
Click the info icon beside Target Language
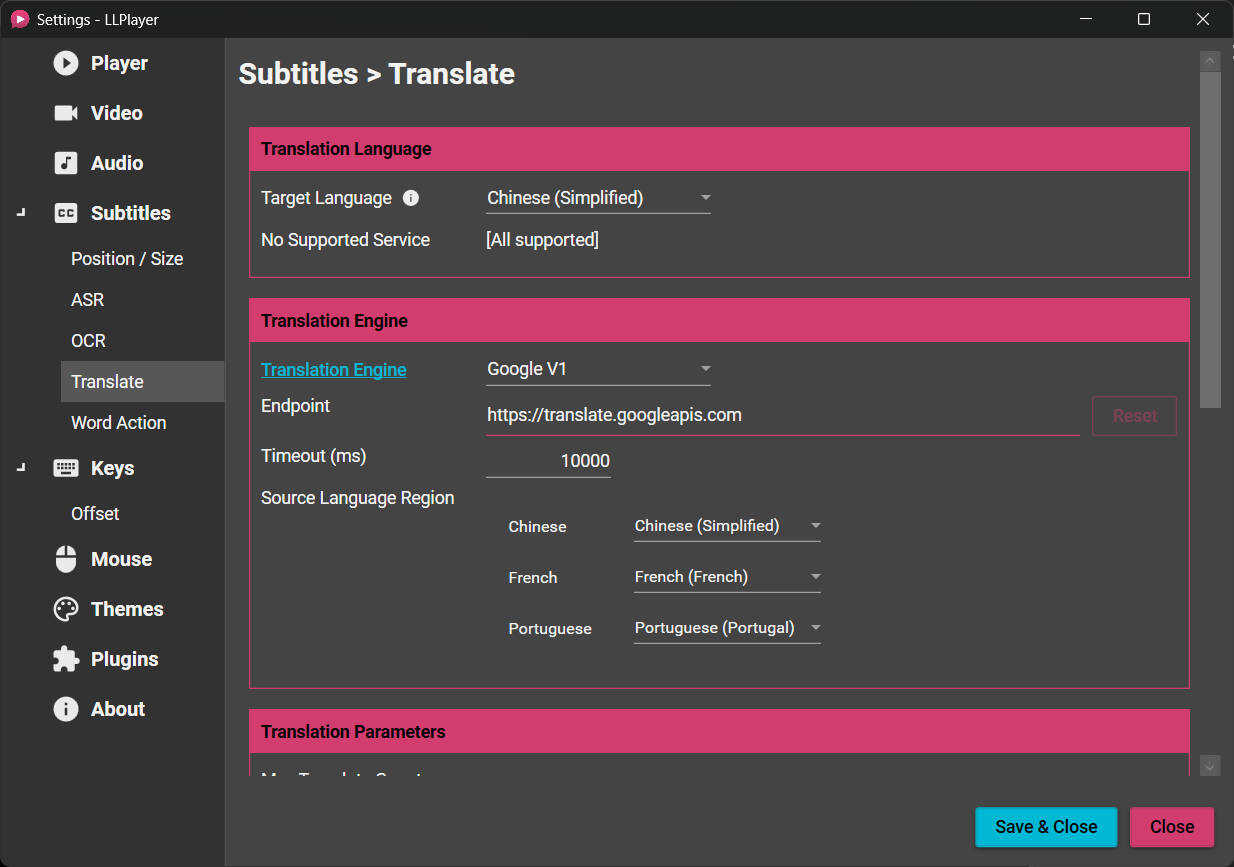click(x=410, y=198)
